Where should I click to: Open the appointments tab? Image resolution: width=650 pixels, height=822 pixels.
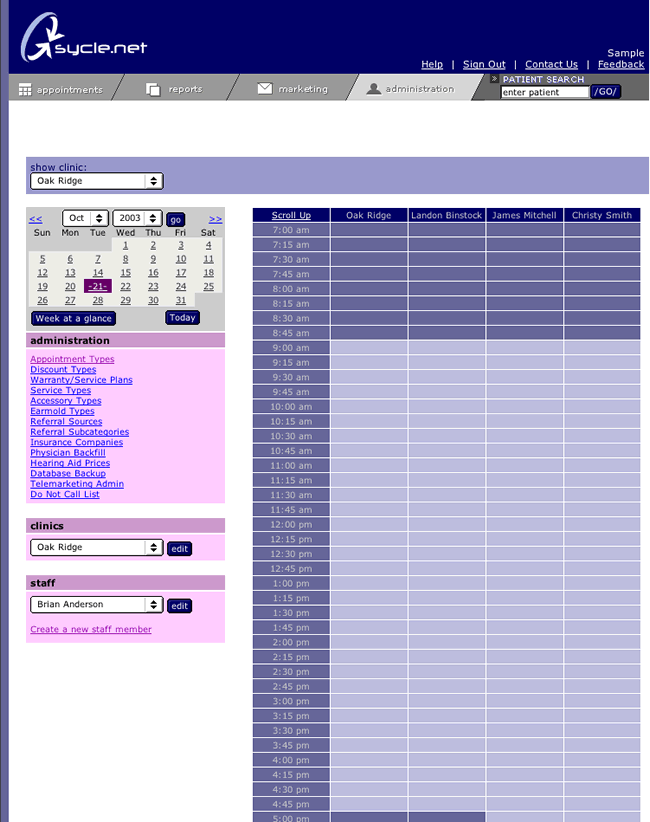(62, 89)
